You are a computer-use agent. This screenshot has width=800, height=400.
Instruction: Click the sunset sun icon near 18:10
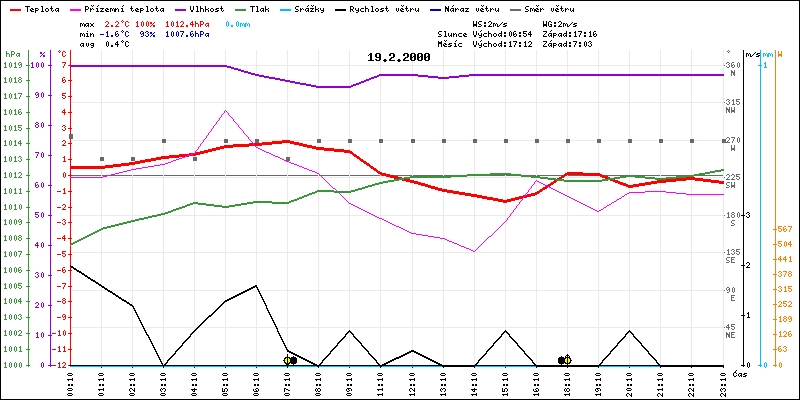pos(567,360)
